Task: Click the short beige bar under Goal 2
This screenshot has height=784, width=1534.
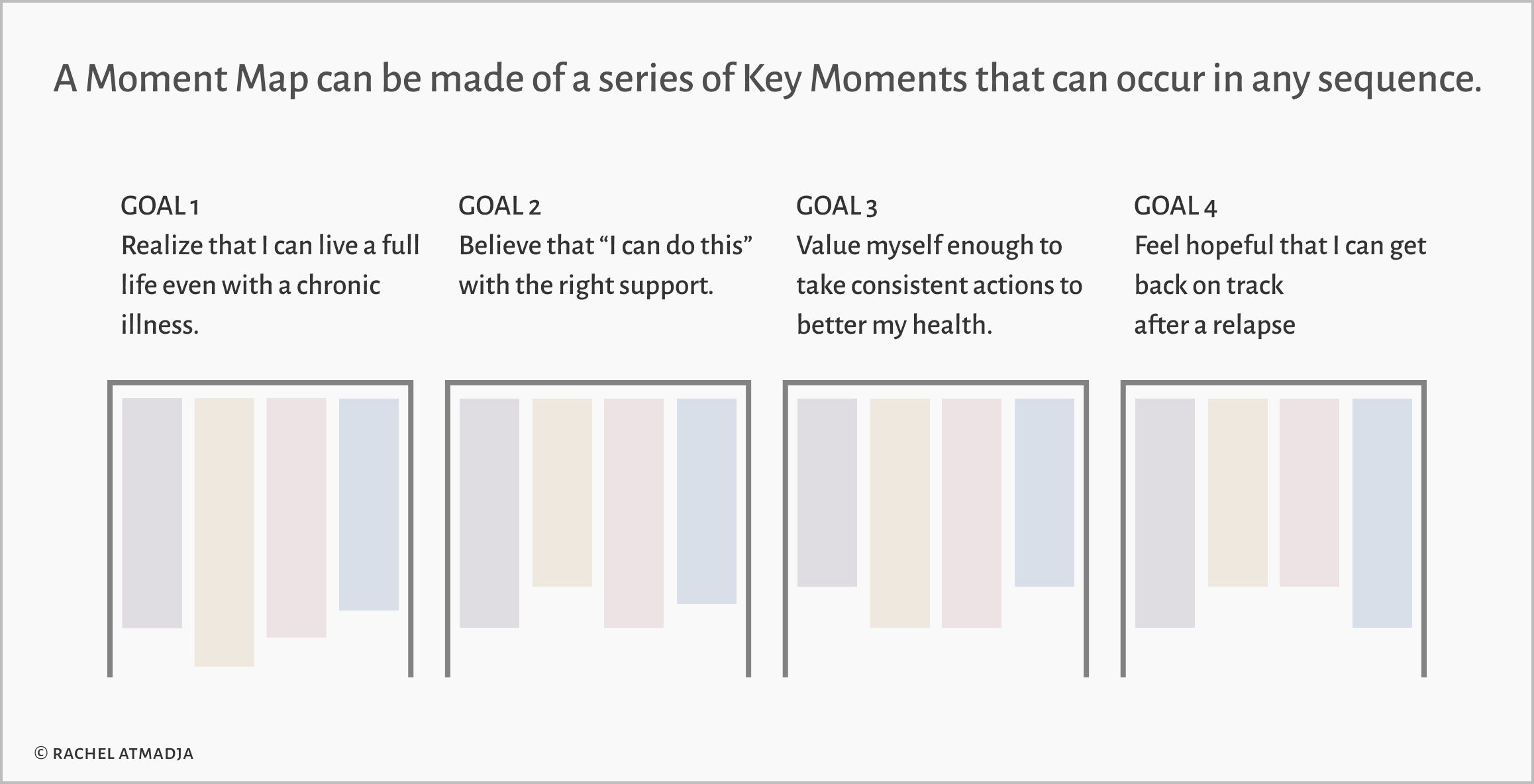Action: click(x=562, y=492)
